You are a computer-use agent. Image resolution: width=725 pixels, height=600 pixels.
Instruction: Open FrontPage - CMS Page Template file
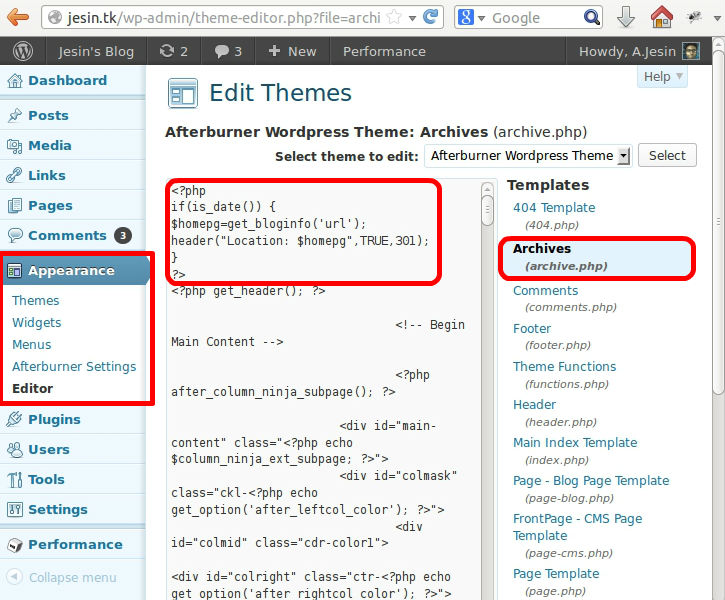click(578, 527)
